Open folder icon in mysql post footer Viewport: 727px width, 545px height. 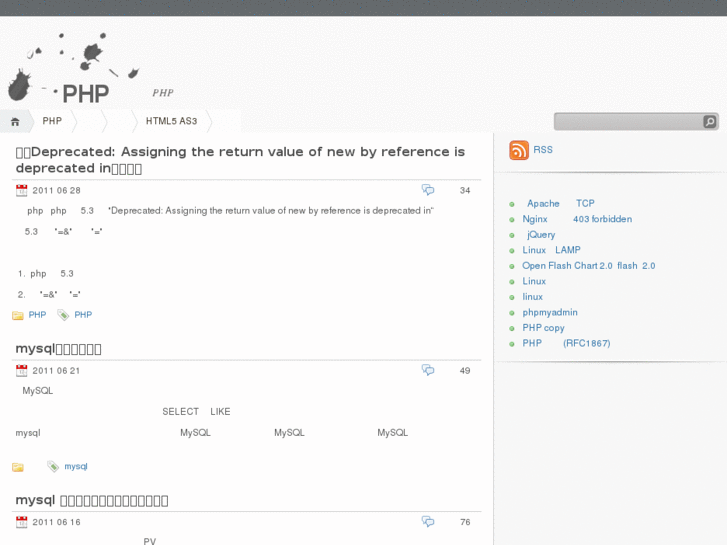[18, 467]
